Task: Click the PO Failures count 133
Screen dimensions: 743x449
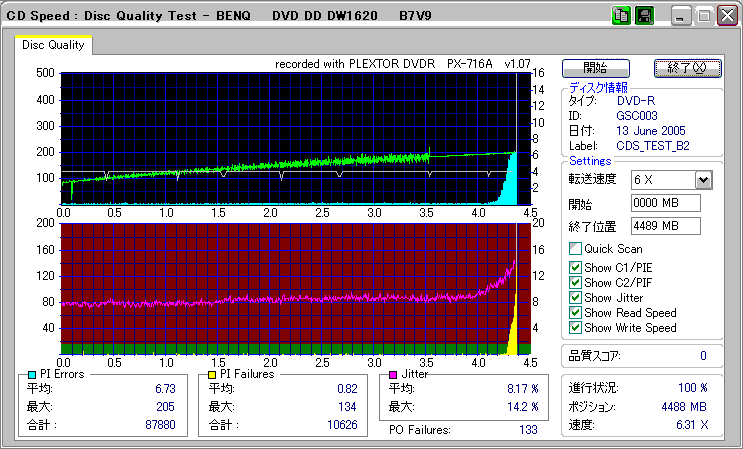Action: [528, 430]
